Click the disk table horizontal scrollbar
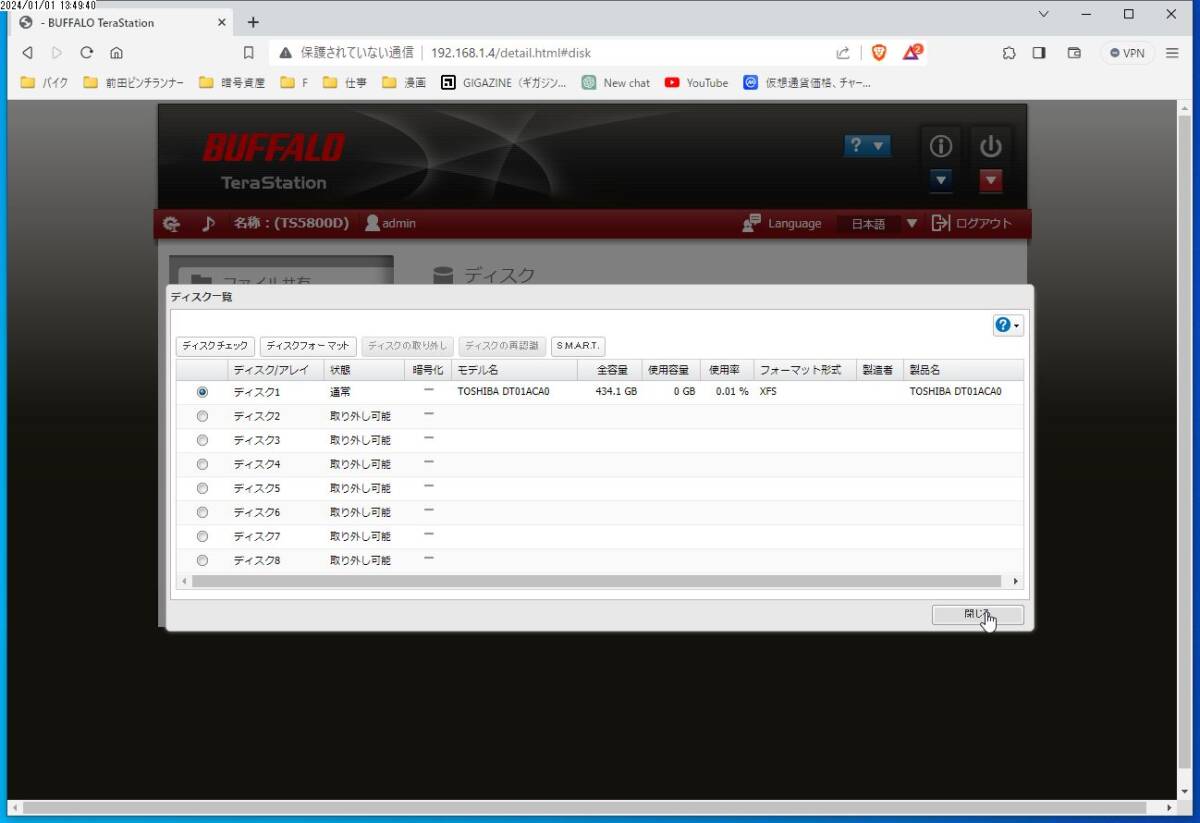Viewport: 1200px width, 823px height. [596, 581]
